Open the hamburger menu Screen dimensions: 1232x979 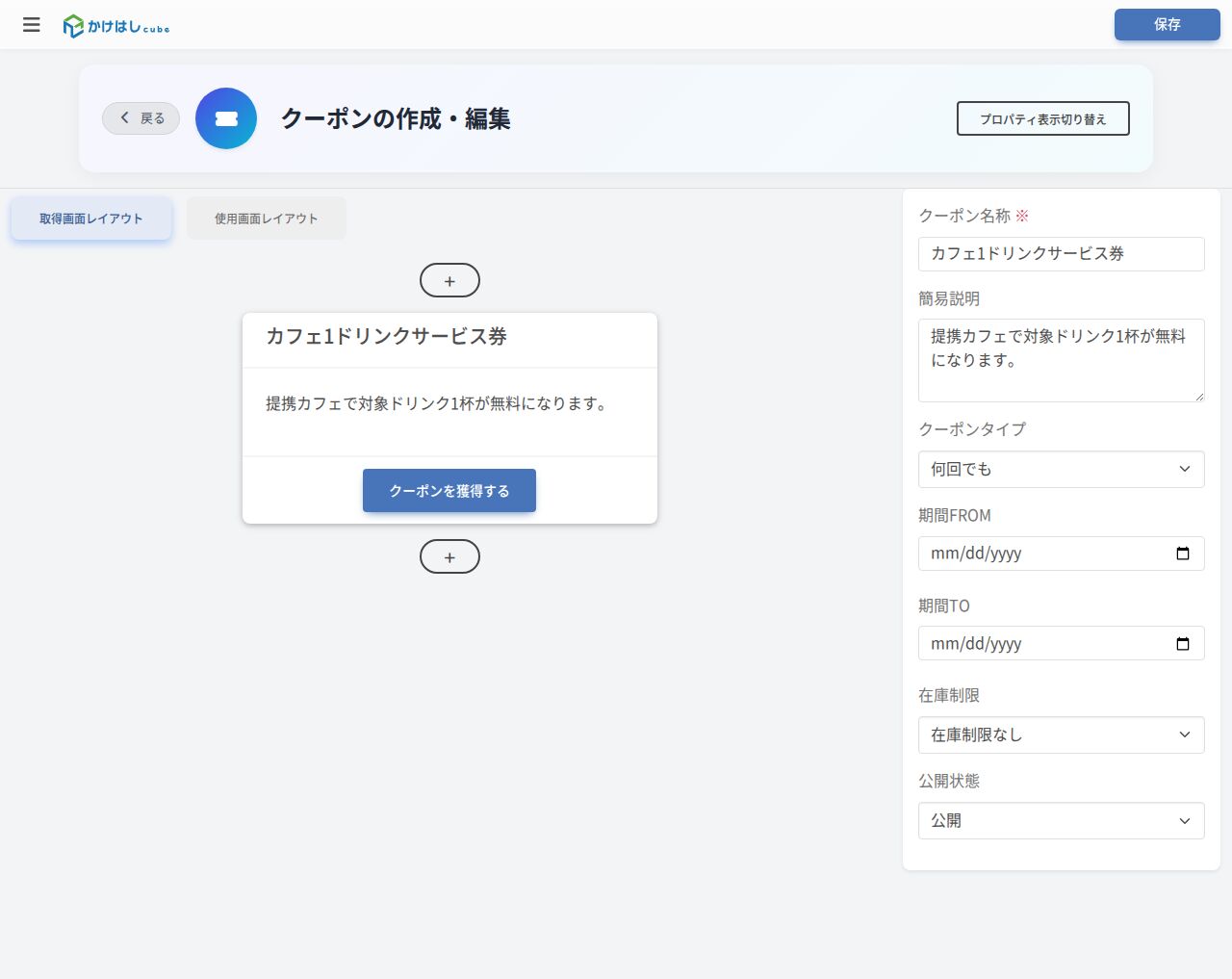(x=32, y=25)
